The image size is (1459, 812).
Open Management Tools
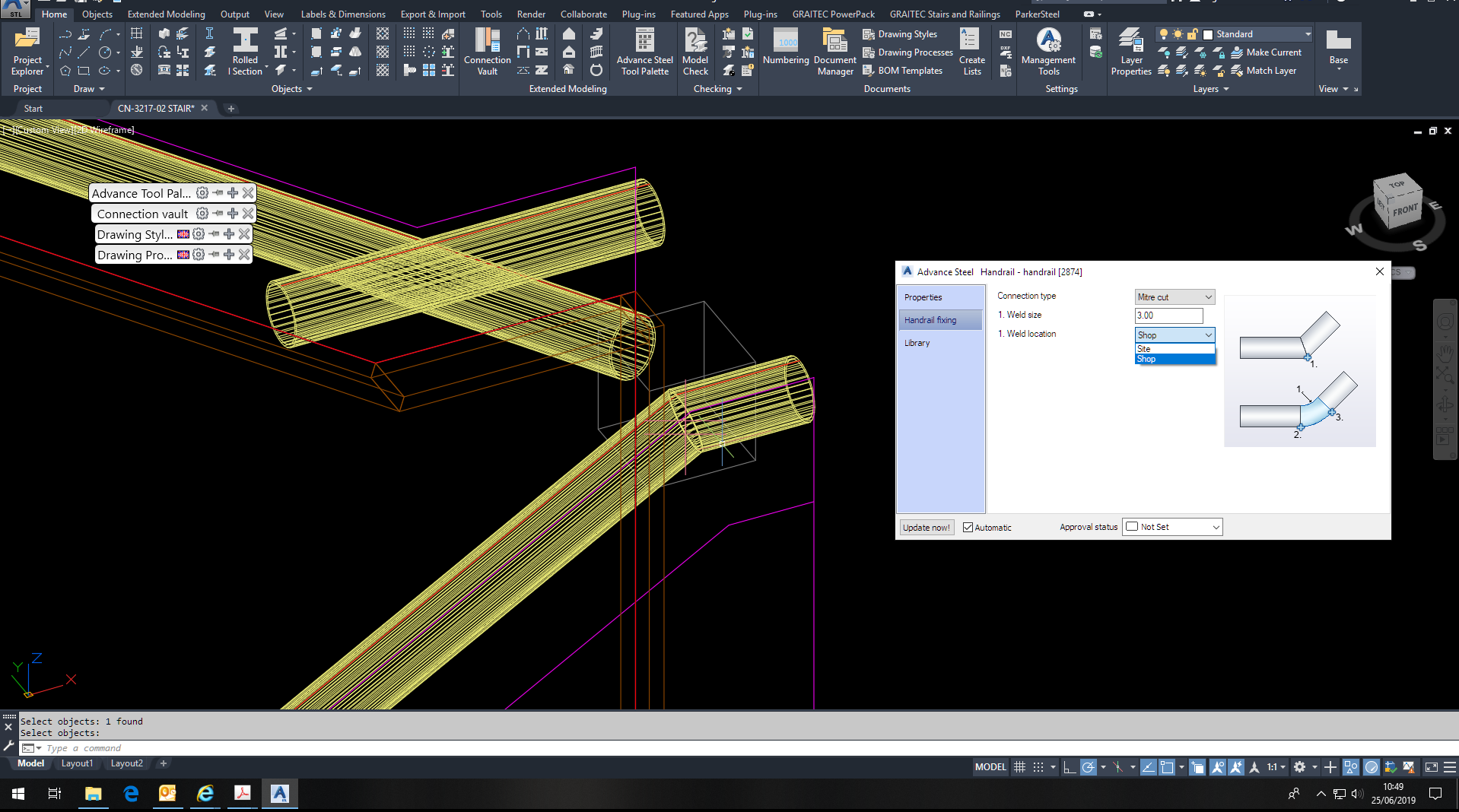click(x=1048, y=51)
